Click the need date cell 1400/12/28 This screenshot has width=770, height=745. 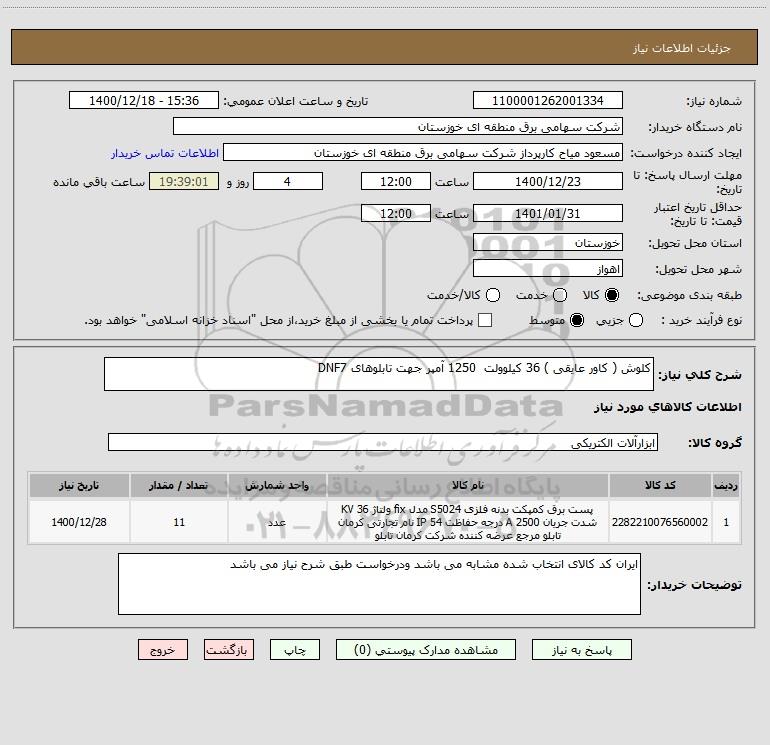pyautogui.click(x=79, y=522)
